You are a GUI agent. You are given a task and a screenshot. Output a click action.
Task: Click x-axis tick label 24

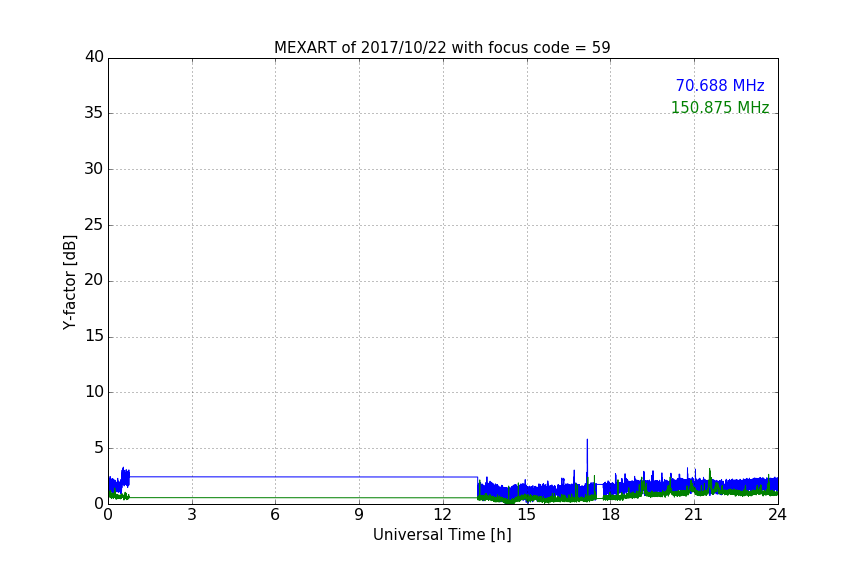coord(777,515)
